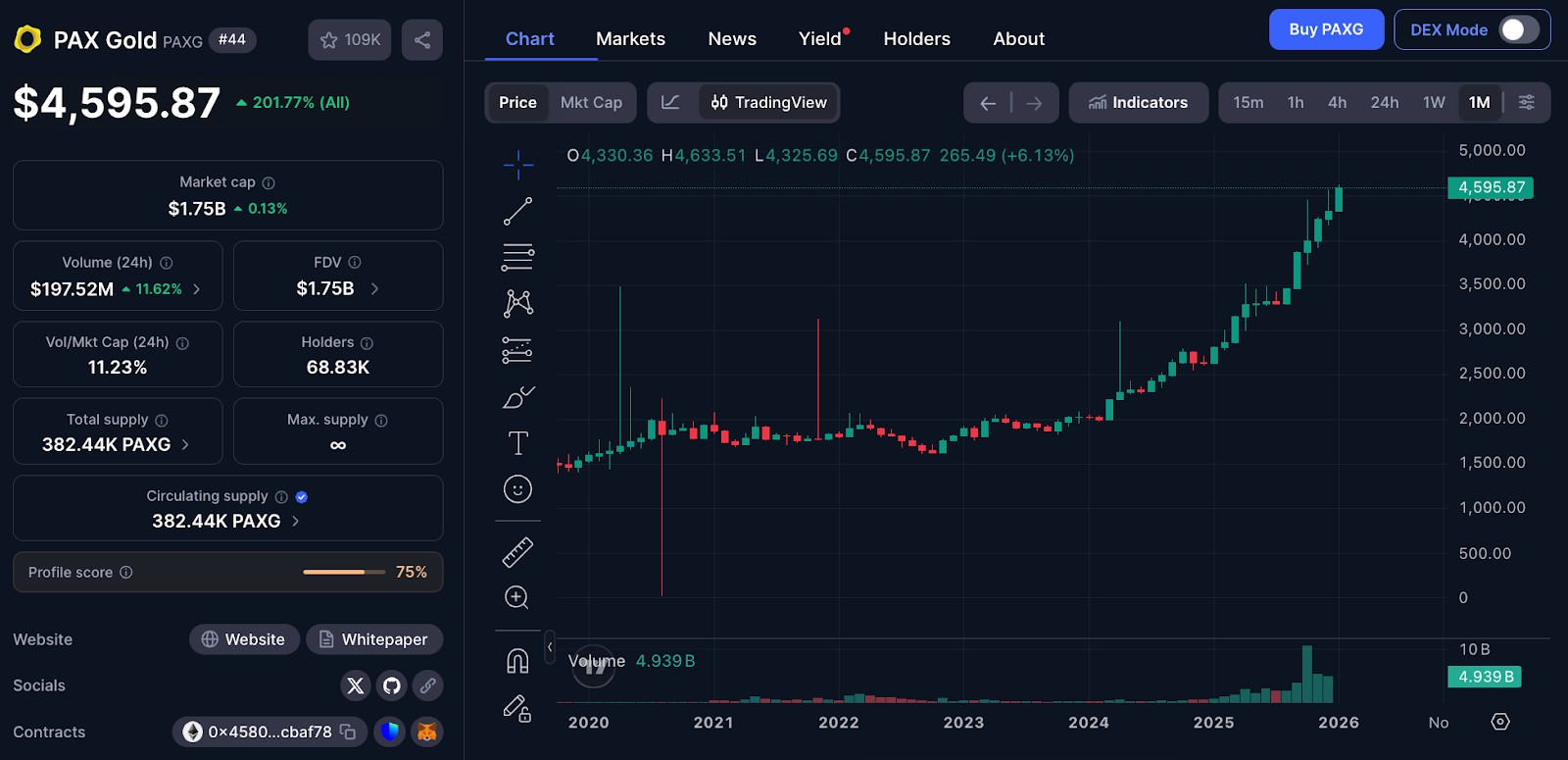Screen dimensions: 1568x760
Task: Click the 4,595.87 current price label
Action: click(x=1491, y=187)
